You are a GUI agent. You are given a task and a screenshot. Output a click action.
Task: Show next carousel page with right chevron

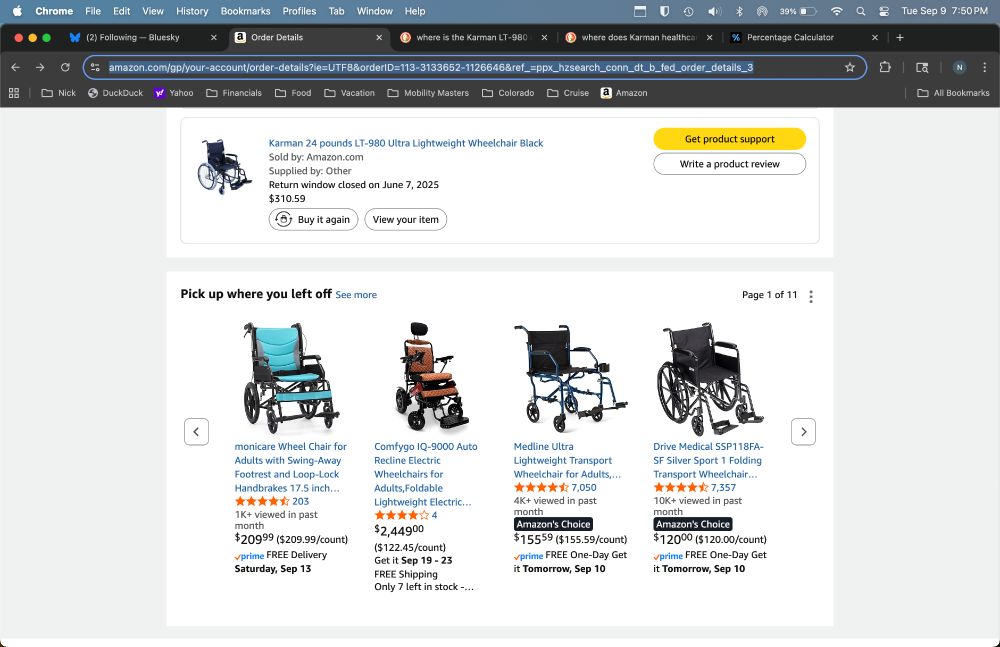804,432
